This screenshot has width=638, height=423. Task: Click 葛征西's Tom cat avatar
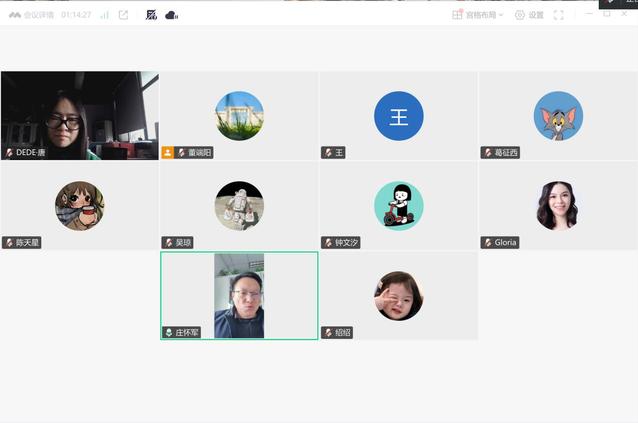pyautogui.click(x=558, y=116)
